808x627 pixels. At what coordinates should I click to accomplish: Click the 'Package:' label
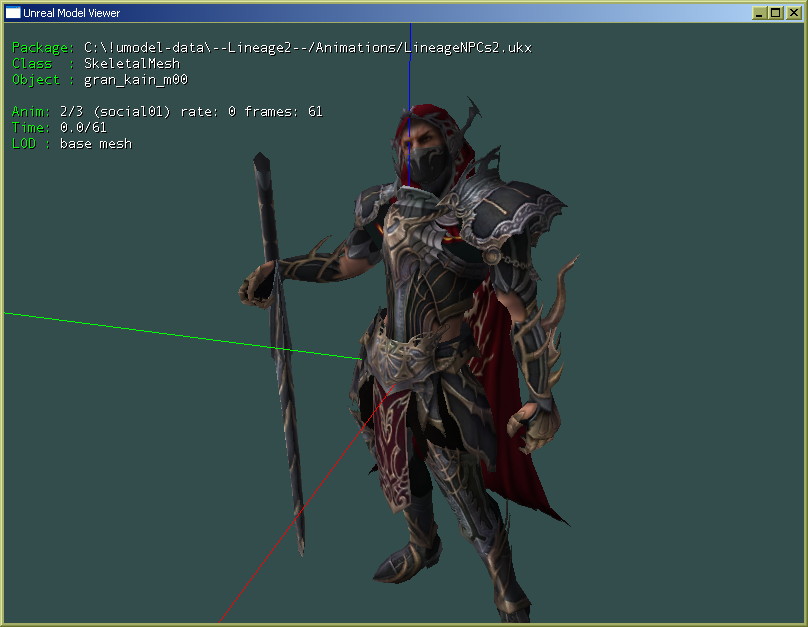43,48
